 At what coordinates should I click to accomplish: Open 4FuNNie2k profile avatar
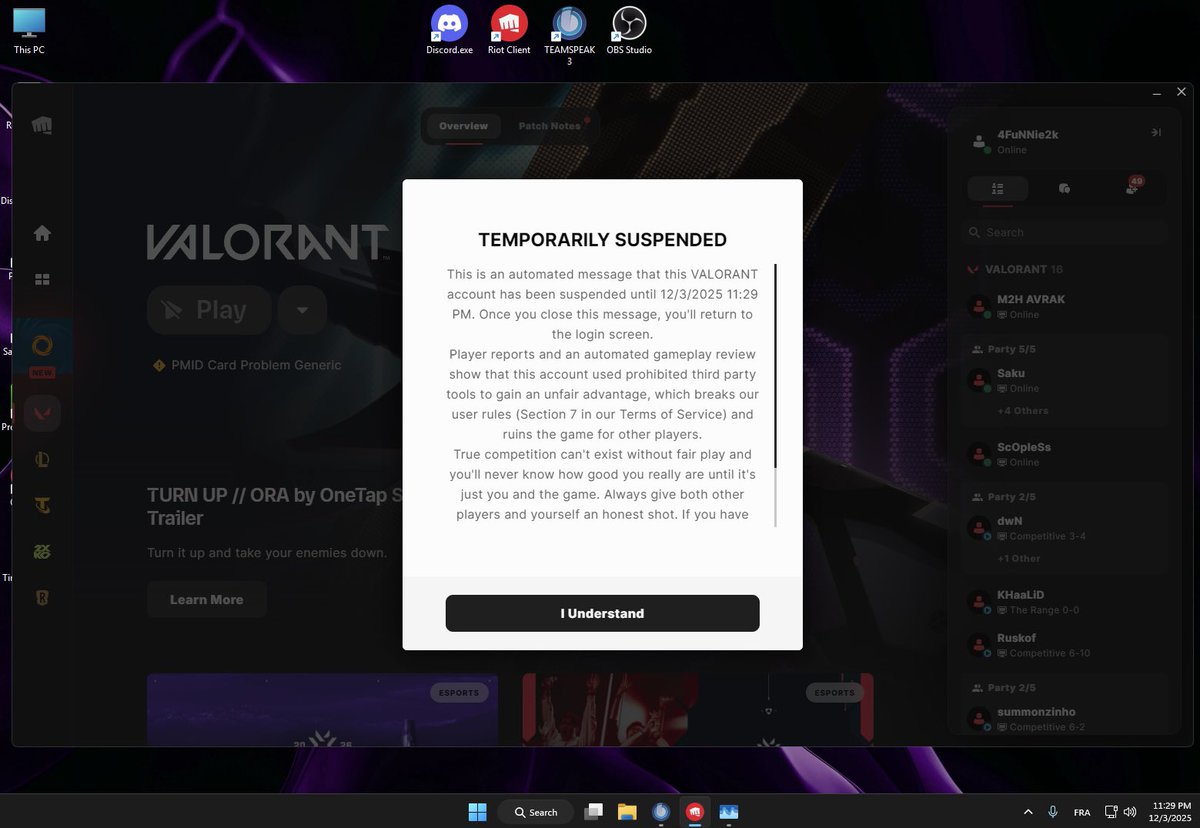point(980,141)
